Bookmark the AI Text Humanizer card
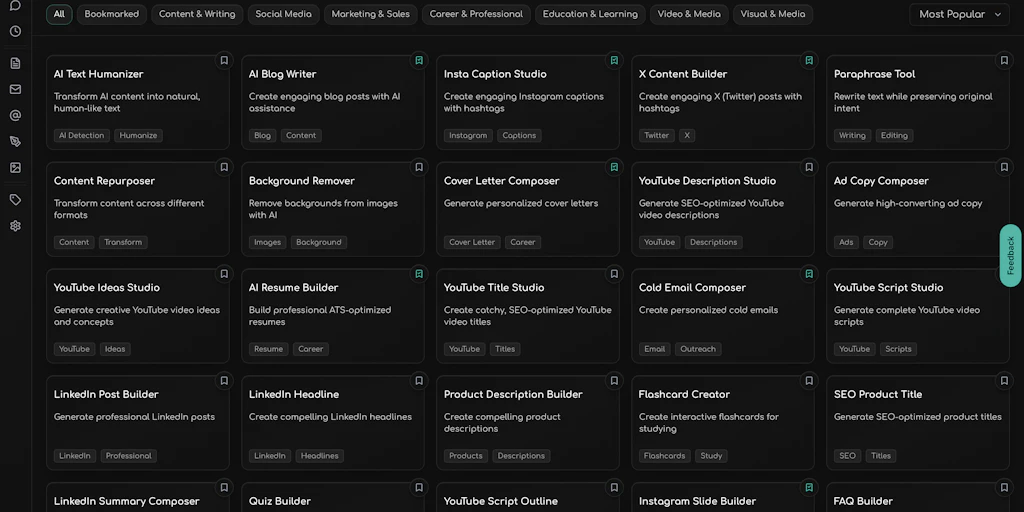 [224, 61]
